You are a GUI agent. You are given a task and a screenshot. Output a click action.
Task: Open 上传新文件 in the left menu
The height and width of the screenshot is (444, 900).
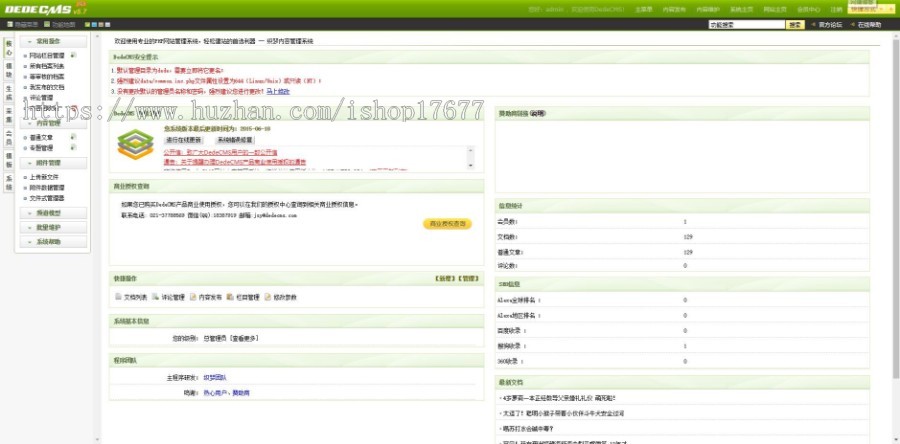44,177
